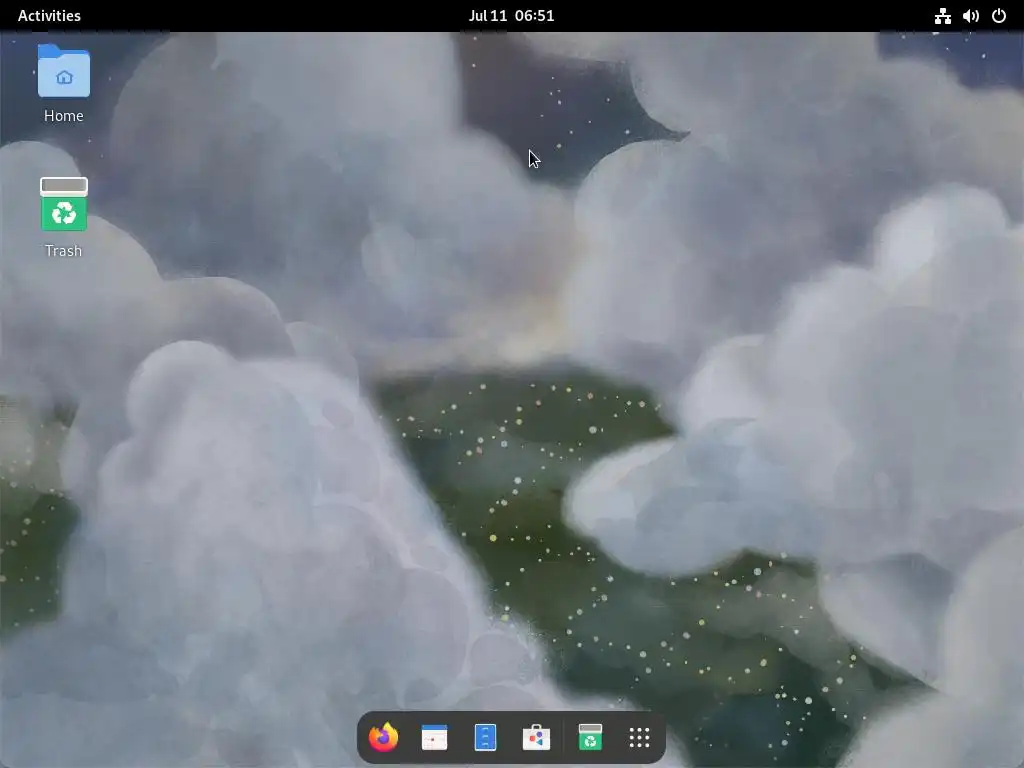Open the Trash from the dock

coord(590,737)
